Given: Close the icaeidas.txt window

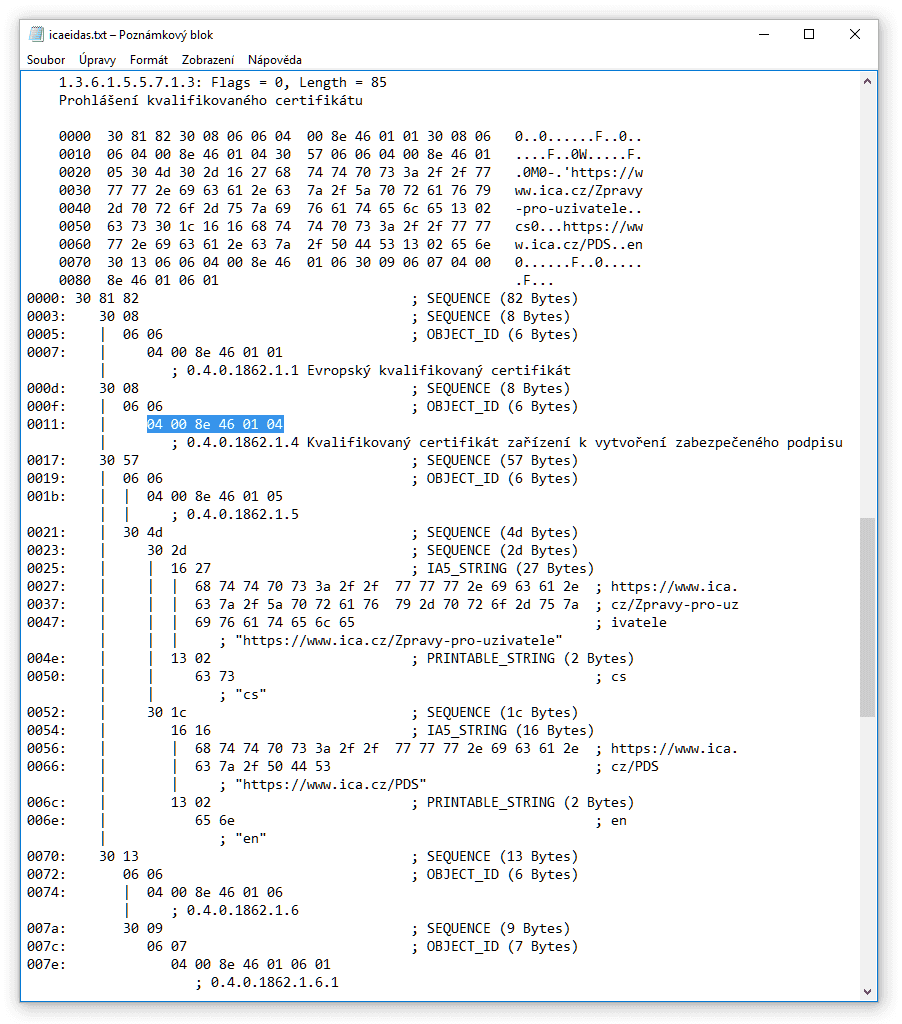Looking at the screenshot, I should point(854,35).
